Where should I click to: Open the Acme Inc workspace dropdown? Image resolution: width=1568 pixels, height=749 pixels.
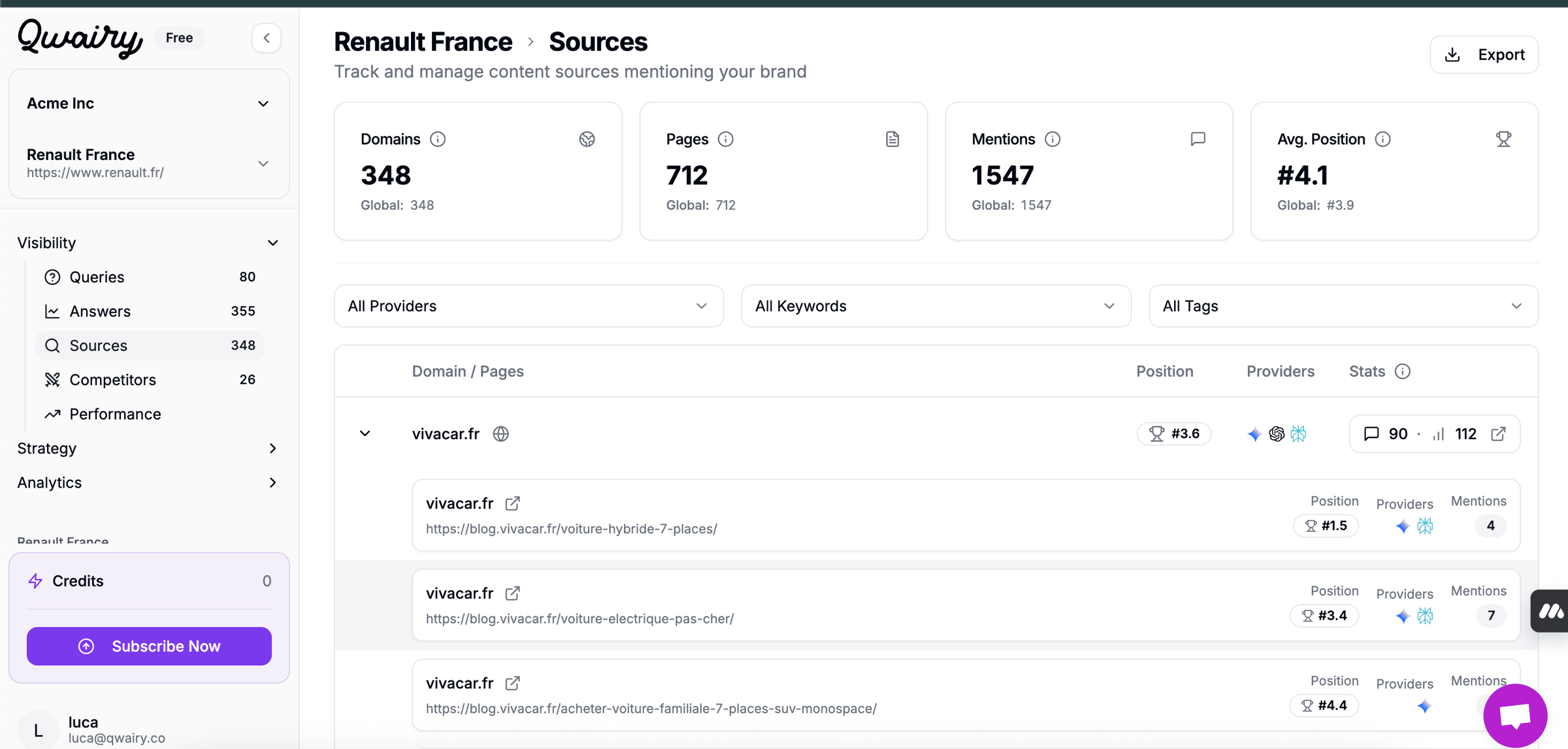pos(149,103)
